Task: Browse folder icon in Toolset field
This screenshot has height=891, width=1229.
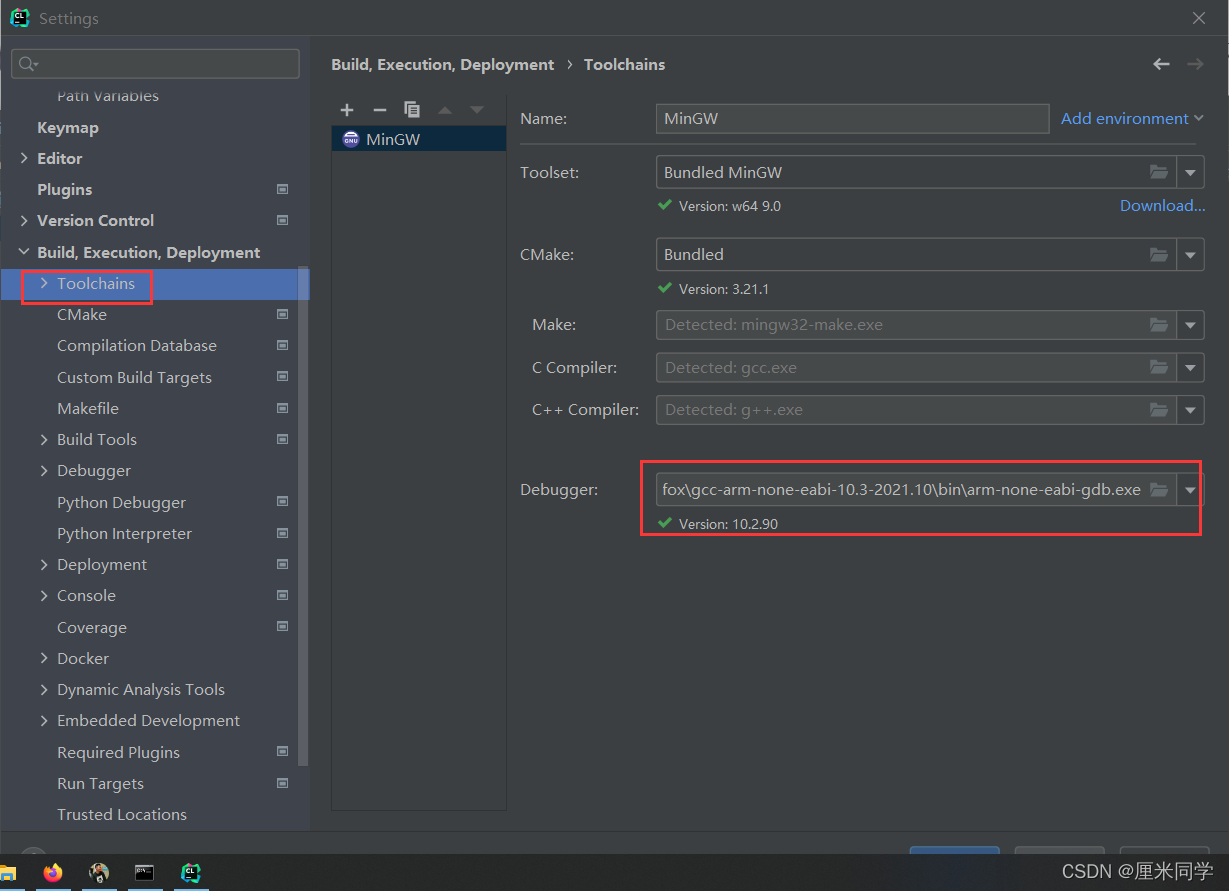Action: tap(1158, 172)
